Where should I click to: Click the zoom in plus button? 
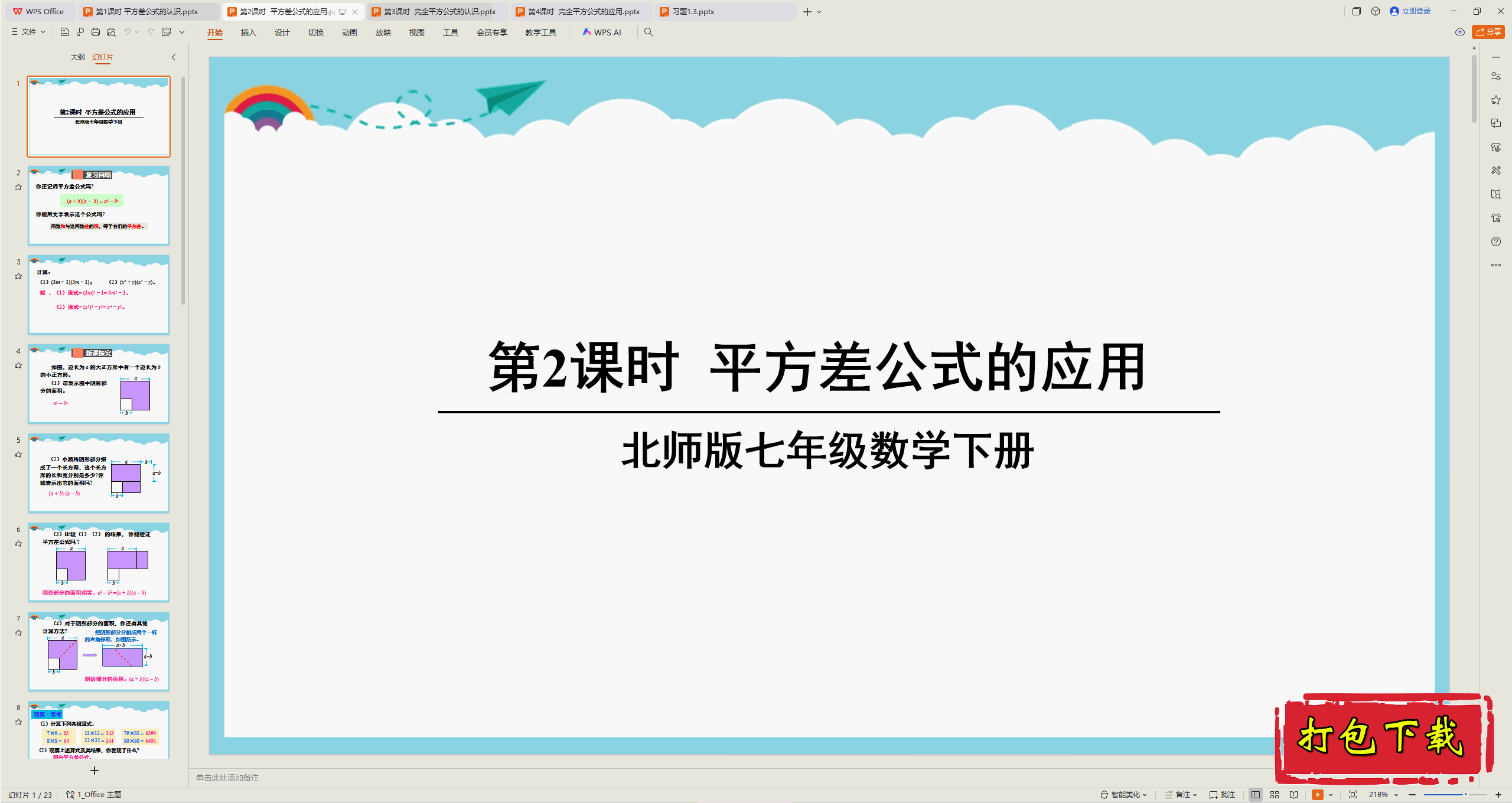pyautogui.click(x=1498, y=795)
